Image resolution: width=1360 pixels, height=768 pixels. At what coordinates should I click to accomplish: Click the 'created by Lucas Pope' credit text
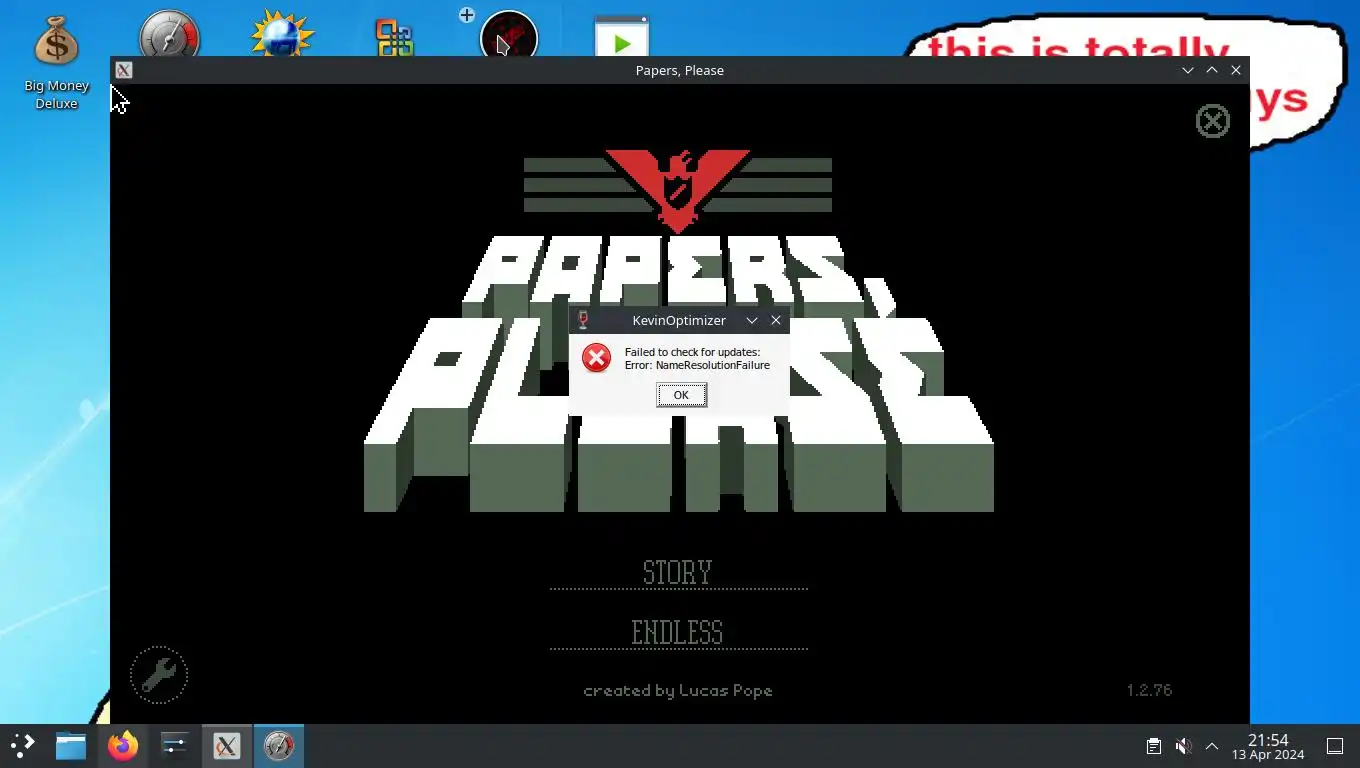point(678,691)
